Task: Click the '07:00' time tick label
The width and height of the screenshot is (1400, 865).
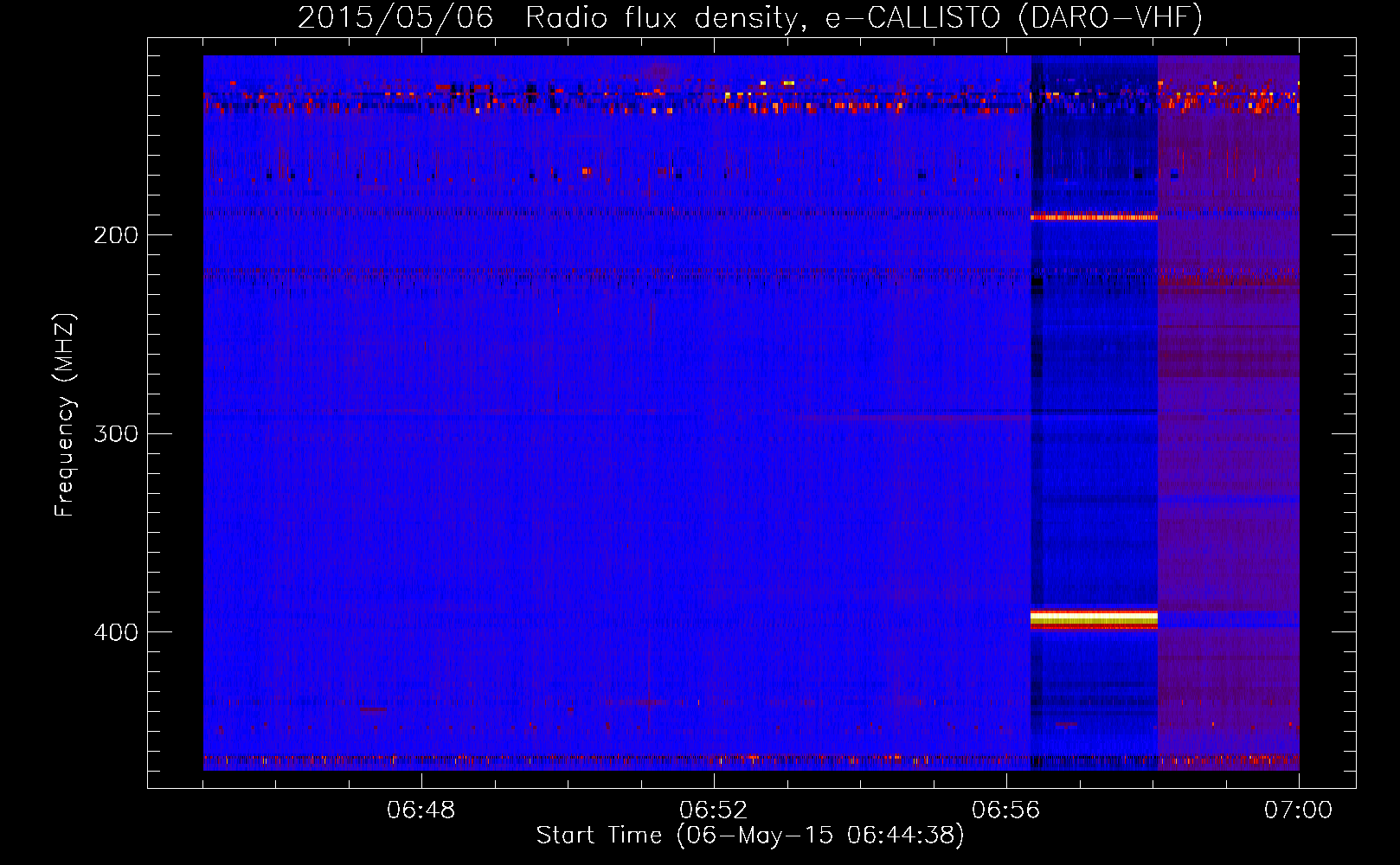Action: click(x=1298, y=810)
